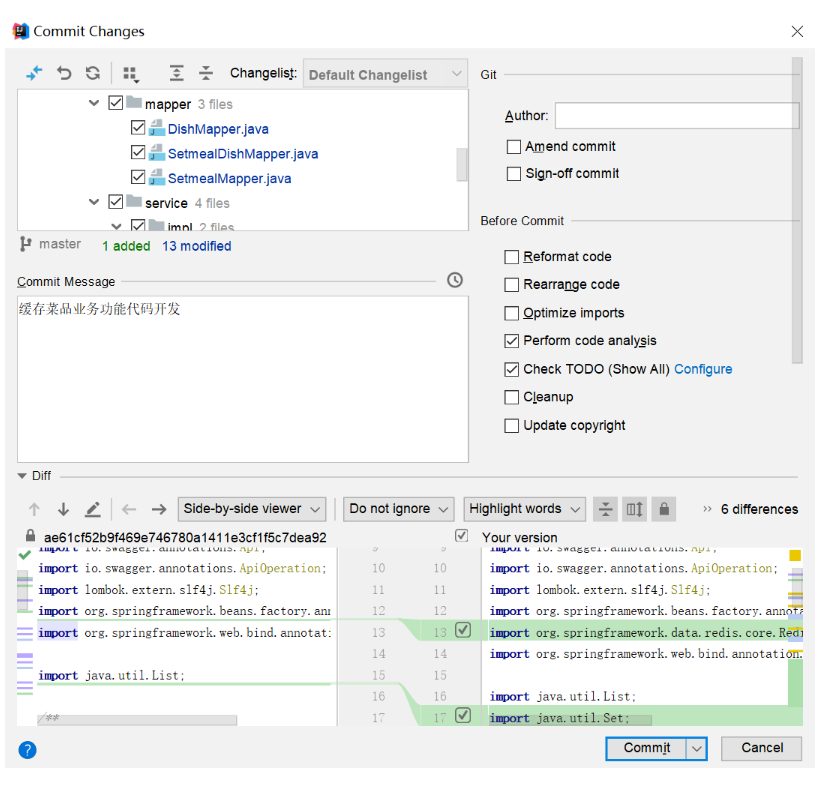Toggle the Your version checkbox
The height and width of the screenshot is (787, 839).
[x=461, y=536]
